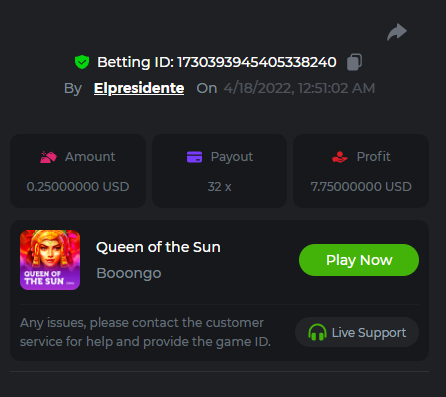
Task: Click the green verified shield icon
Action: point(82,62)
